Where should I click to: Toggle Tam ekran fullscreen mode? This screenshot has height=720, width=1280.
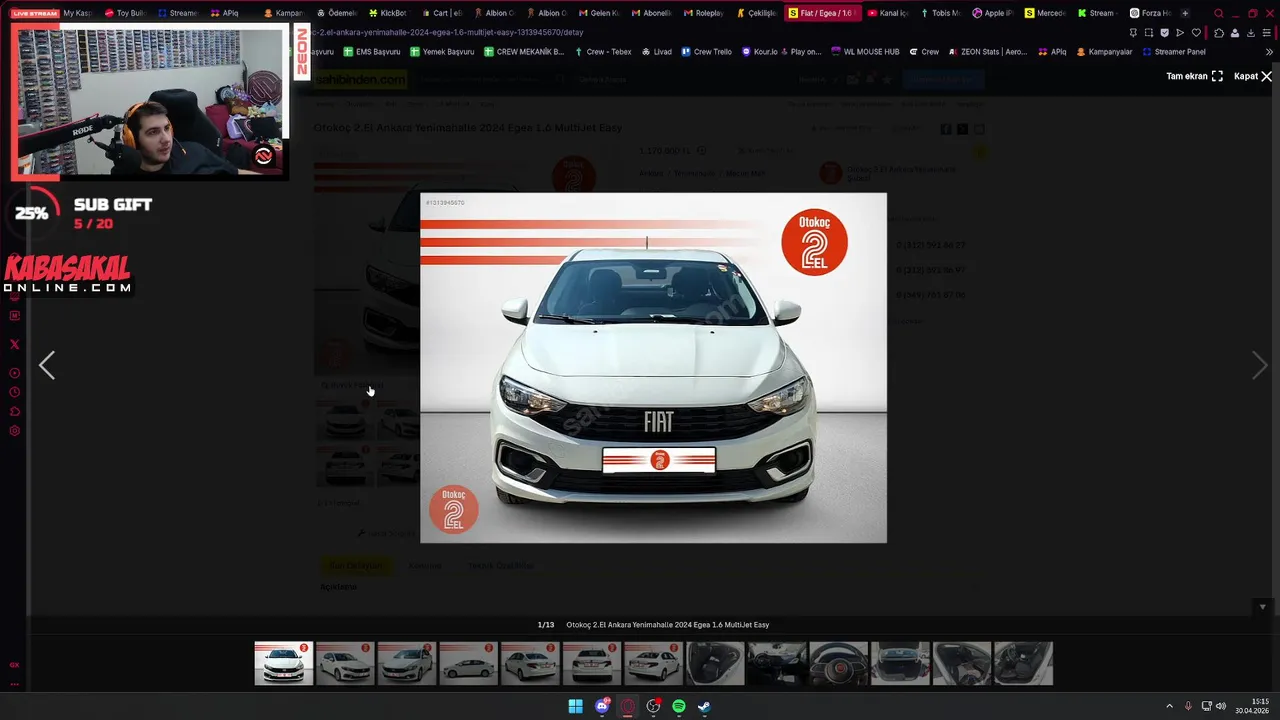click(x=1194, y=76)
